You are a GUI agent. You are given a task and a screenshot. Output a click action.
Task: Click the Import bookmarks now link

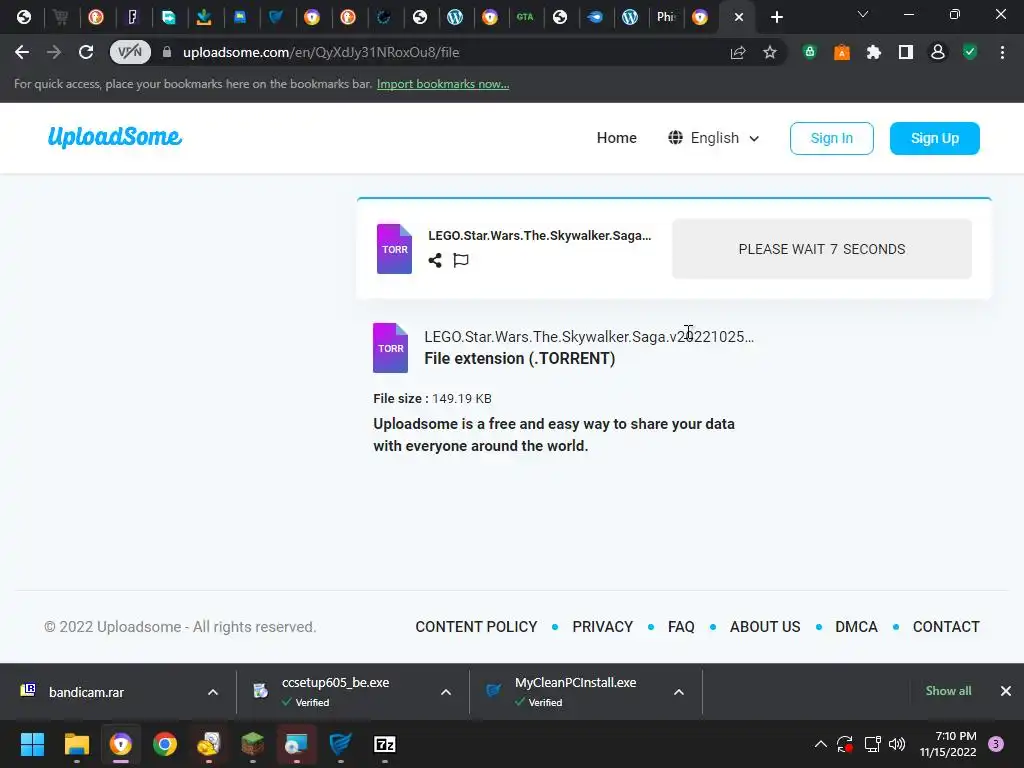[x=443, y=84]
